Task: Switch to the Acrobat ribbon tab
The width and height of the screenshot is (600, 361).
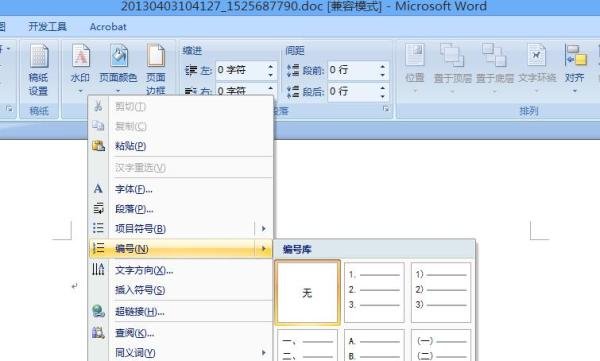Action: point(108,27)
